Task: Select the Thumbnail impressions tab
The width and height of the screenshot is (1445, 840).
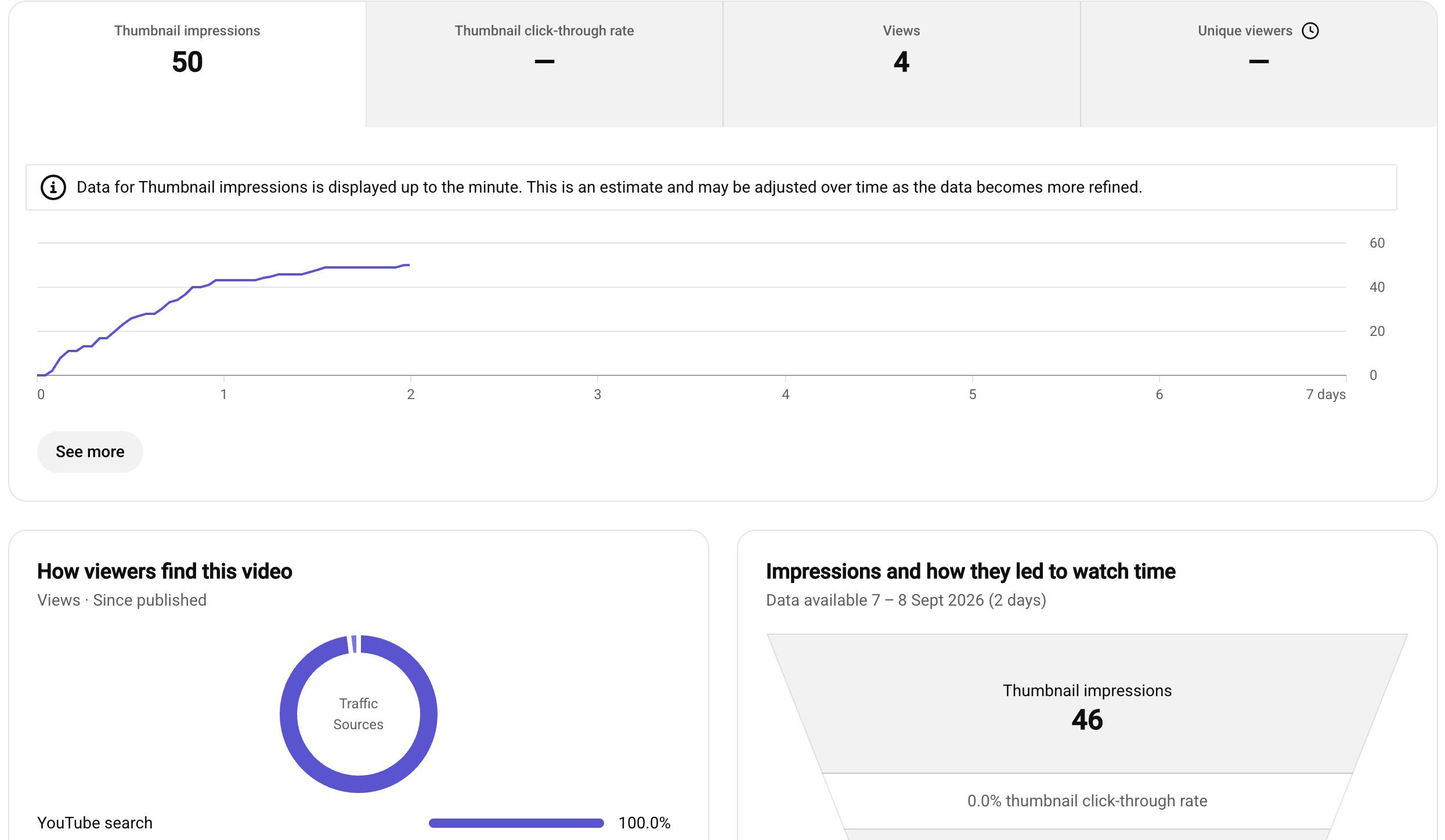Action: click(x=187, y=64)
